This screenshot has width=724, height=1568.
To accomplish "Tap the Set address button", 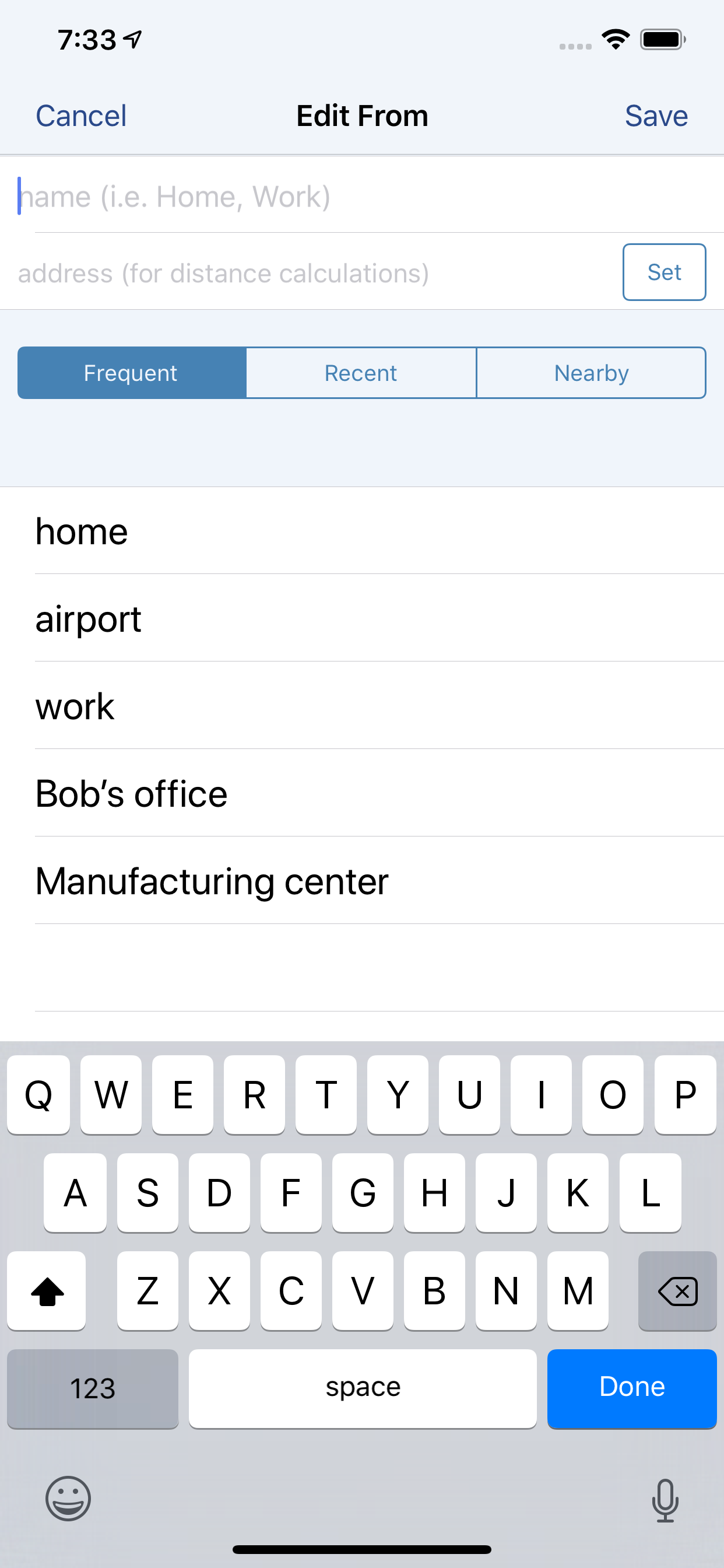I will pos(664,272).
